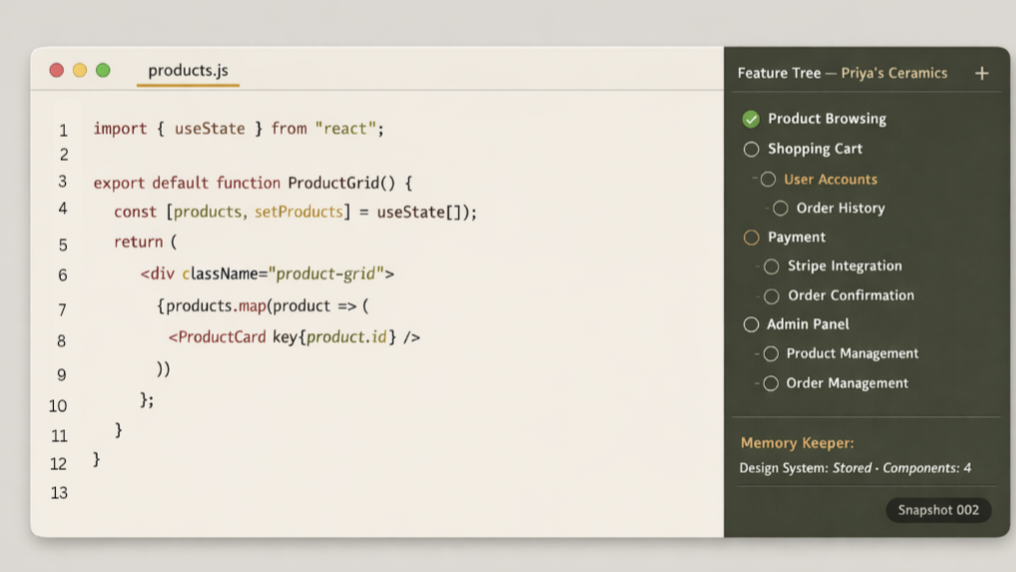Toggle the green Product Browsing checkmark
Viewport: 1016px width, 572px height.
(x=751, y=119)
